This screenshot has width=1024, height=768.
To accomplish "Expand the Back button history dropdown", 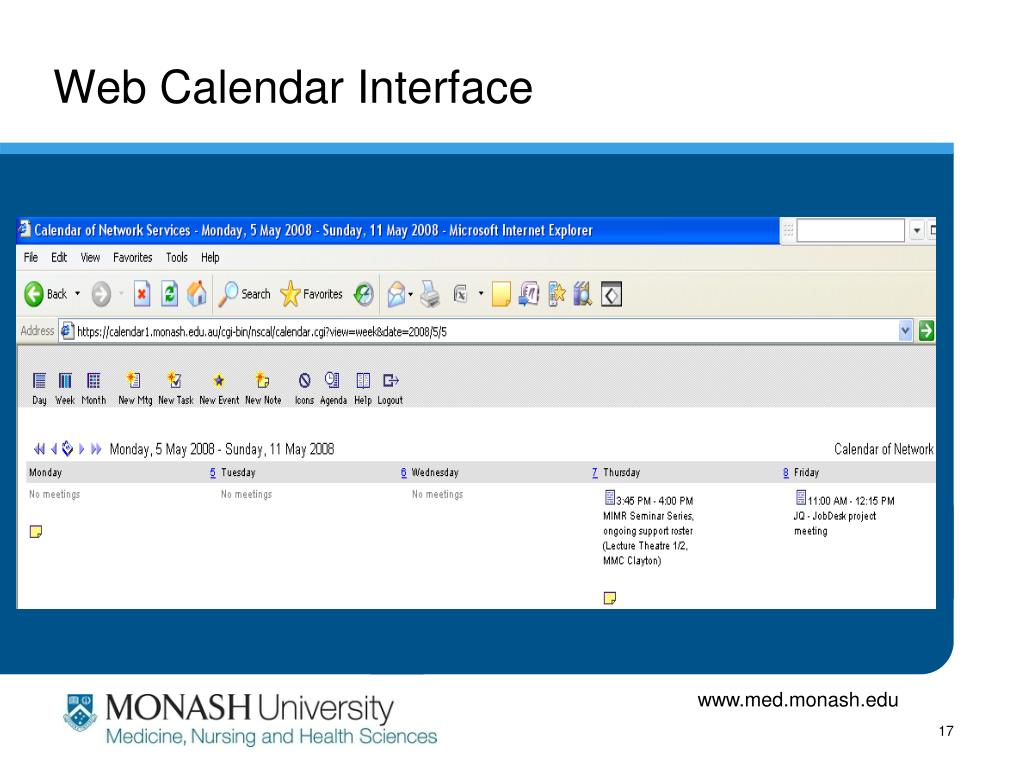I will coord(78,294).
